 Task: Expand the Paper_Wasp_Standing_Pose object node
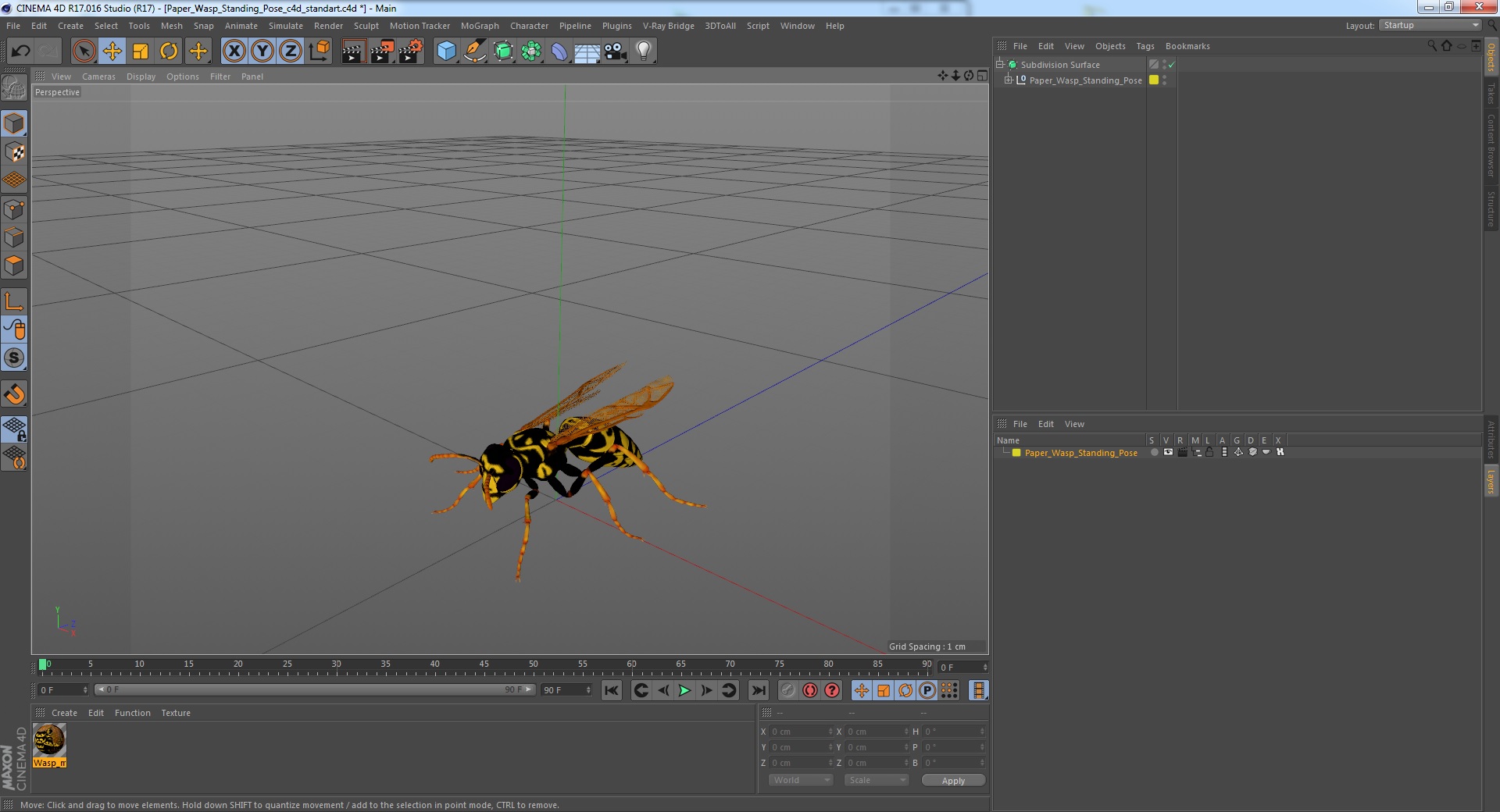(x=1008, y=80)
